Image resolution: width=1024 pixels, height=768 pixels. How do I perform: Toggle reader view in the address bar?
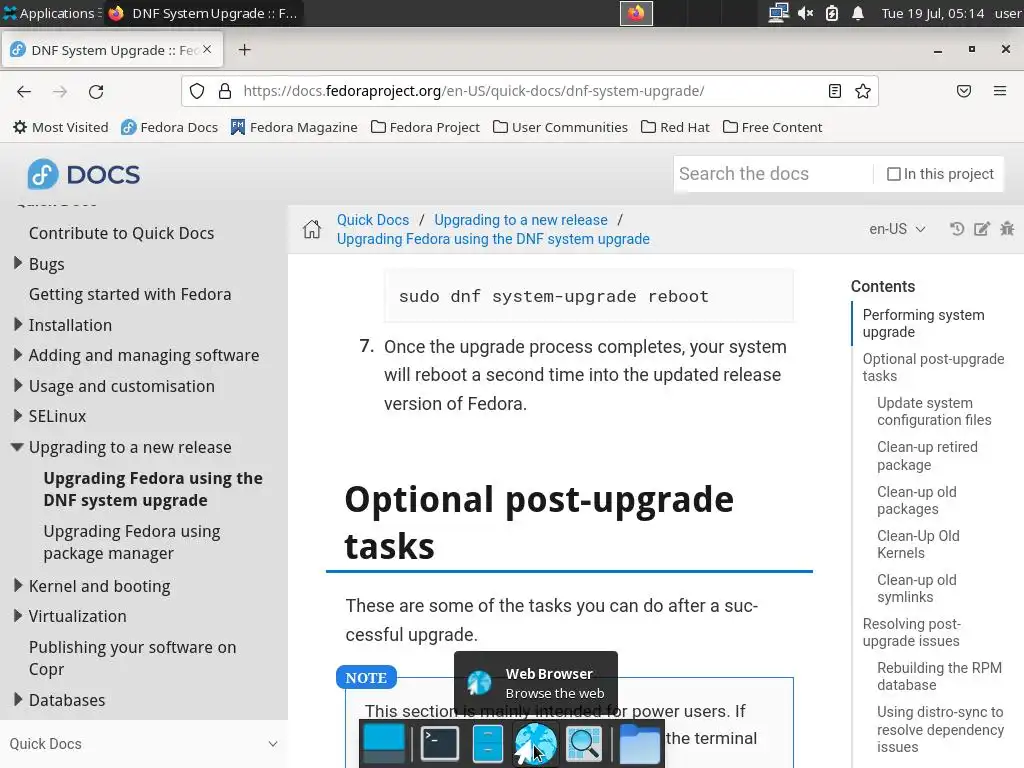click(835, 91)
